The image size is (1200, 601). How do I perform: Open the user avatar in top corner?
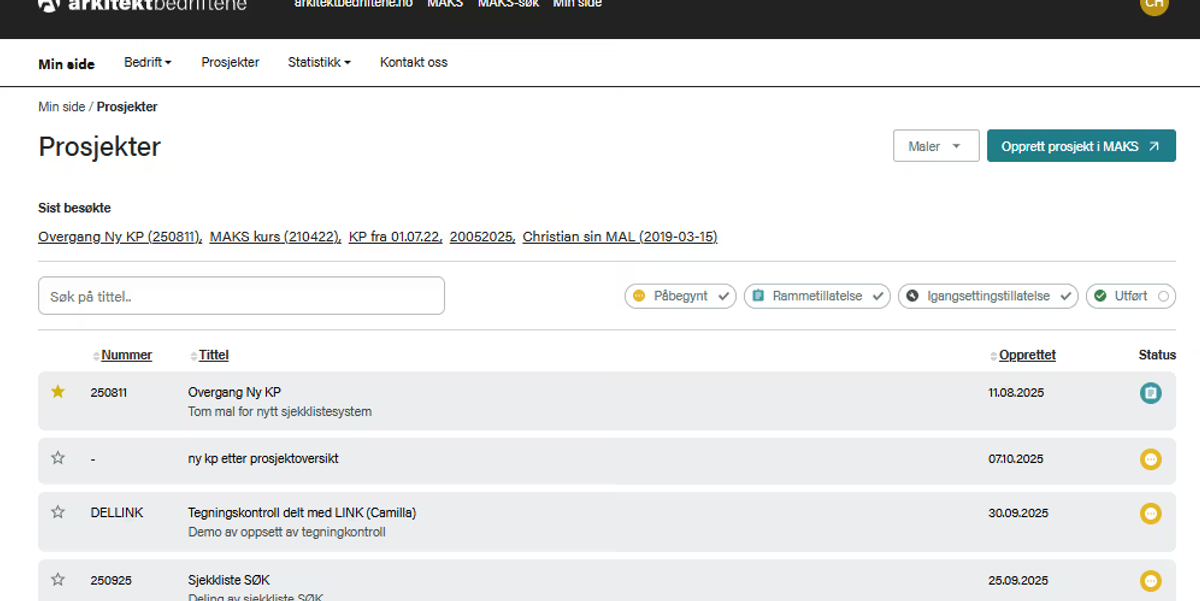(x=1154, y=4)
